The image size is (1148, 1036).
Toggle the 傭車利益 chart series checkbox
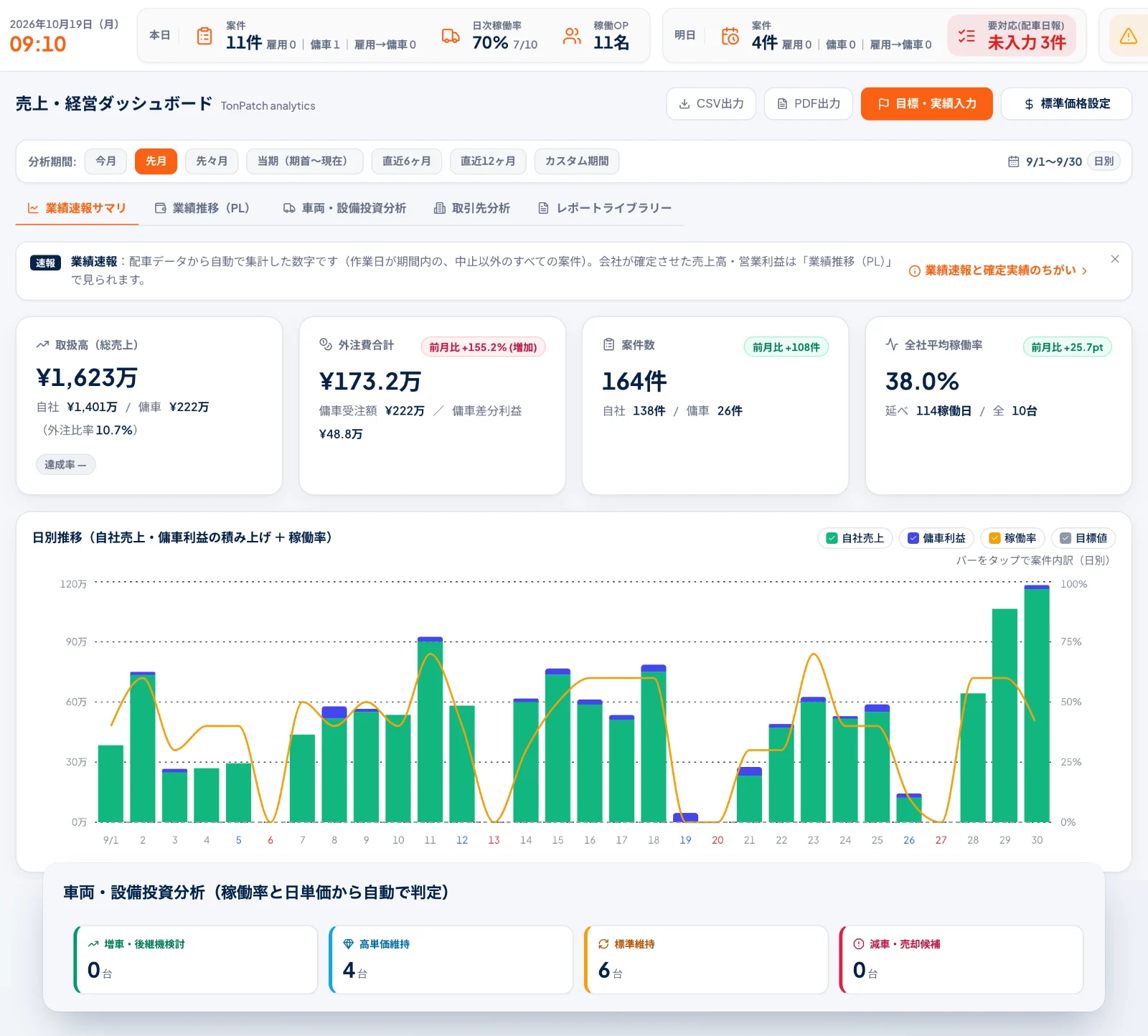point(913,538)
